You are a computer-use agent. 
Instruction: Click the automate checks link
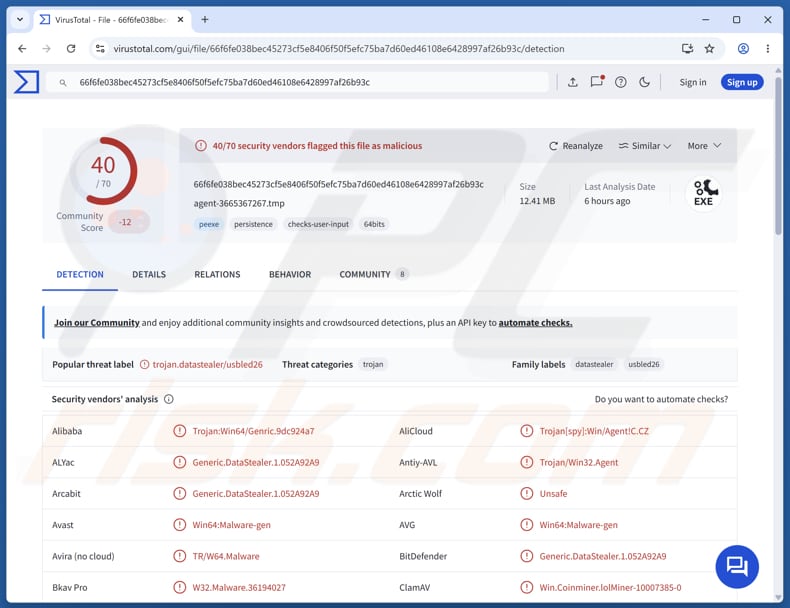pos(535,322)
